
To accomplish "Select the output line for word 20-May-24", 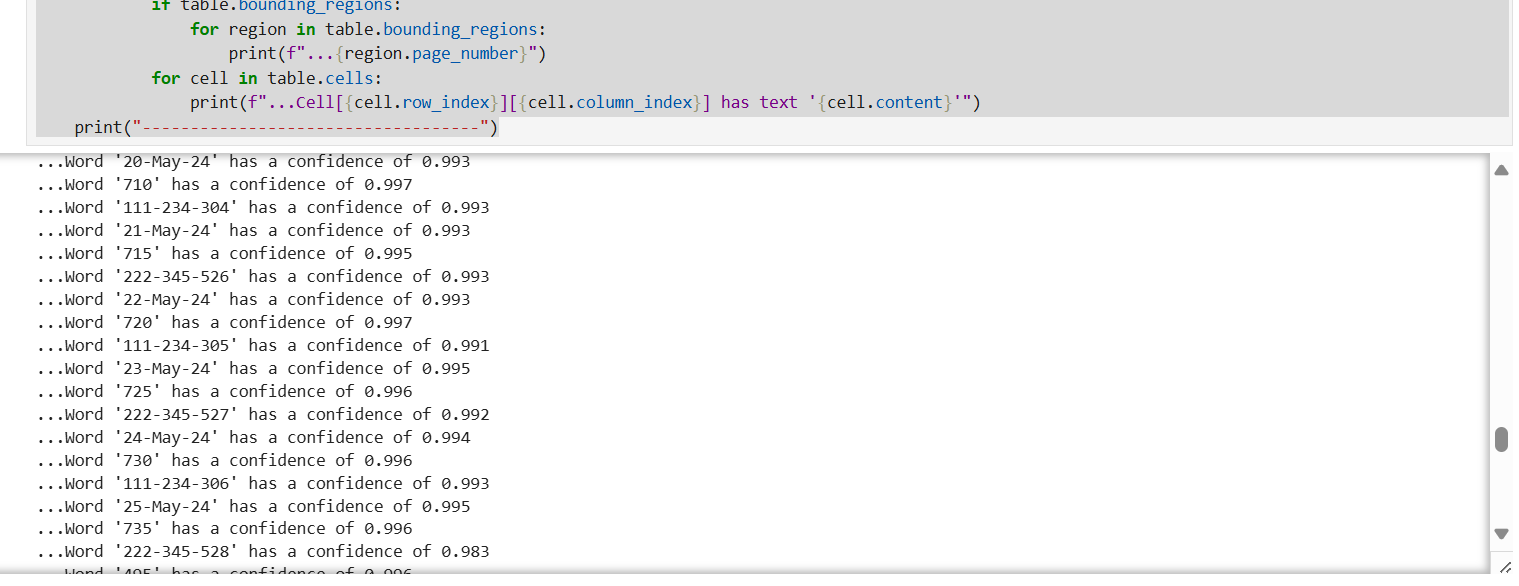I will tap(253, 161).
